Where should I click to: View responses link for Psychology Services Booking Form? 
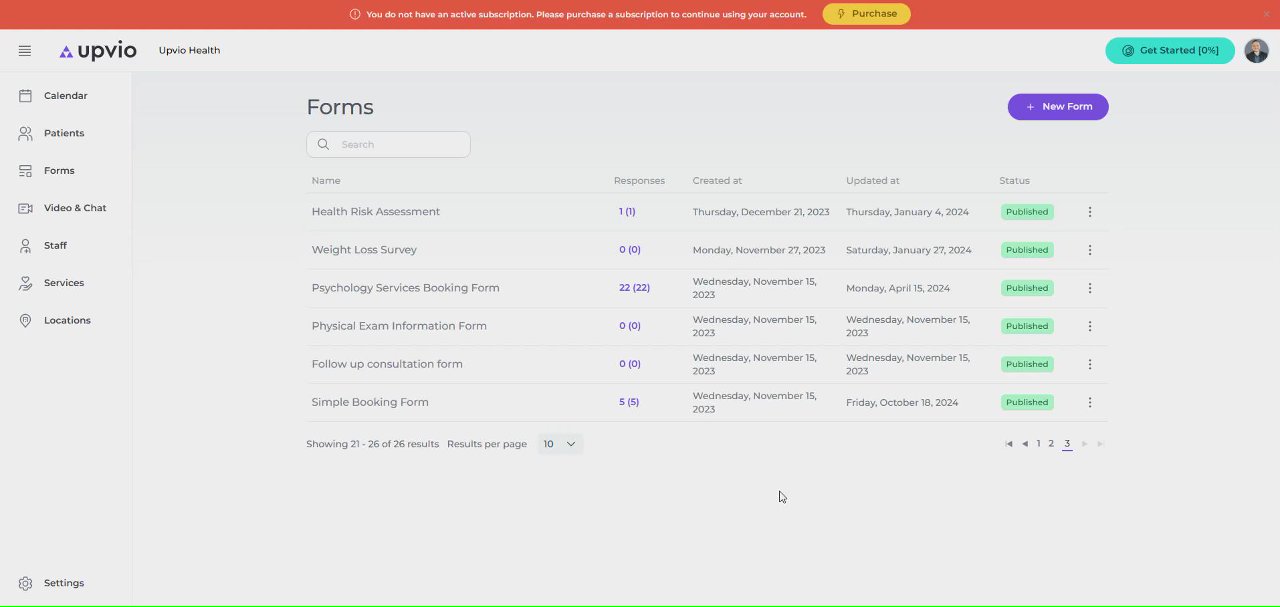coord(634,288)
